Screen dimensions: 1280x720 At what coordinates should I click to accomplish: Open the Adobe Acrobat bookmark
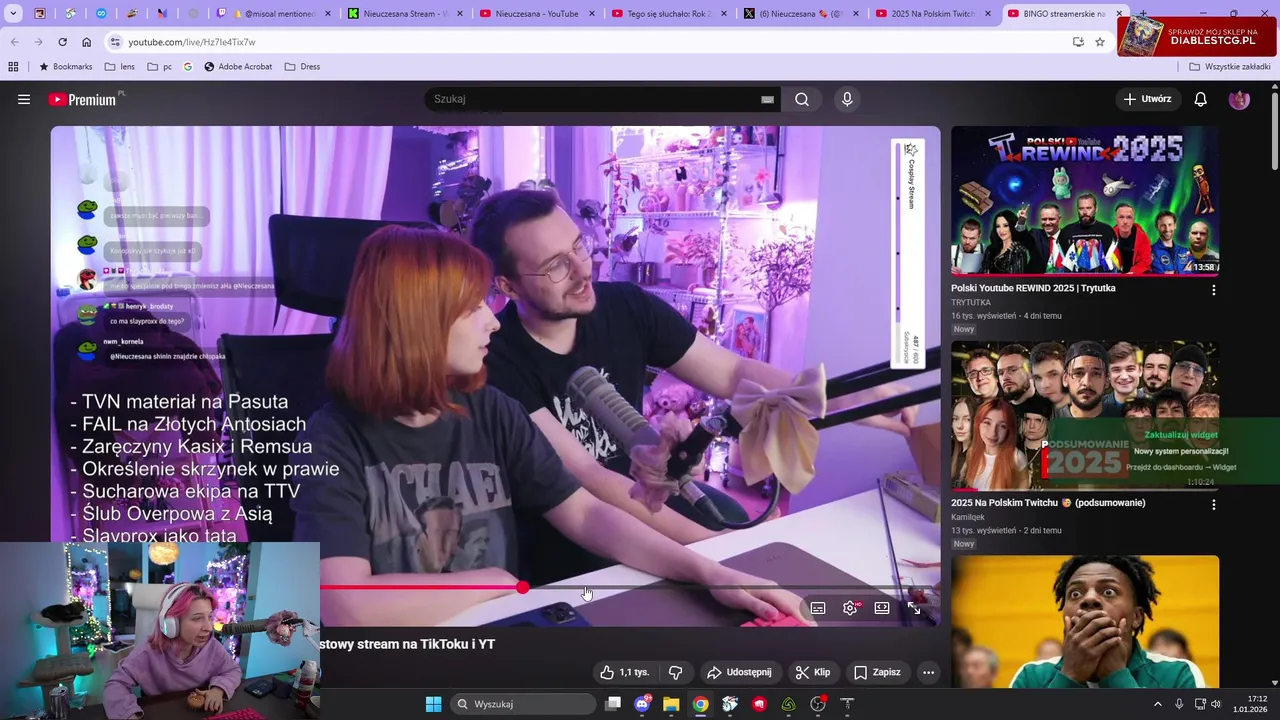[238, 67]
